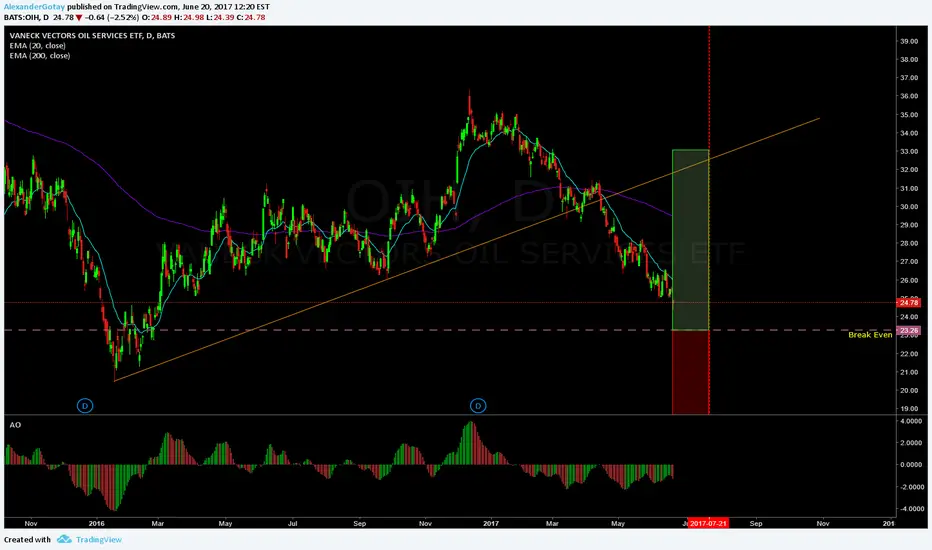Click the 2.0000 AO scale label
The height and width of the screenshot is (550, 932).
pyautogui.click(x=911, y=443)
